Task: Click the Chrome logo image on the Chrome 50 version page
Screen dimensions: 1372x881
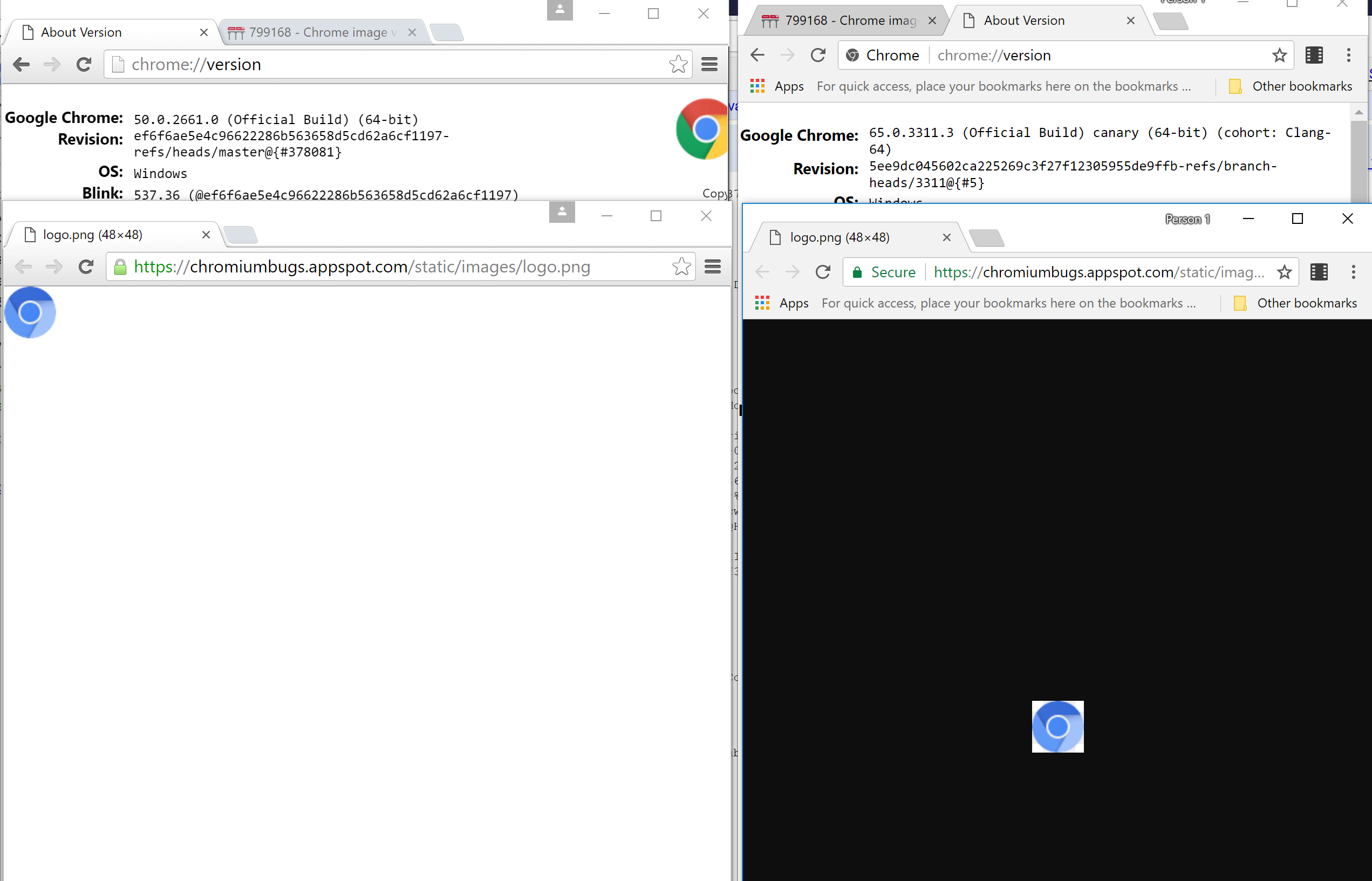Action: click(x=702, y=129)
